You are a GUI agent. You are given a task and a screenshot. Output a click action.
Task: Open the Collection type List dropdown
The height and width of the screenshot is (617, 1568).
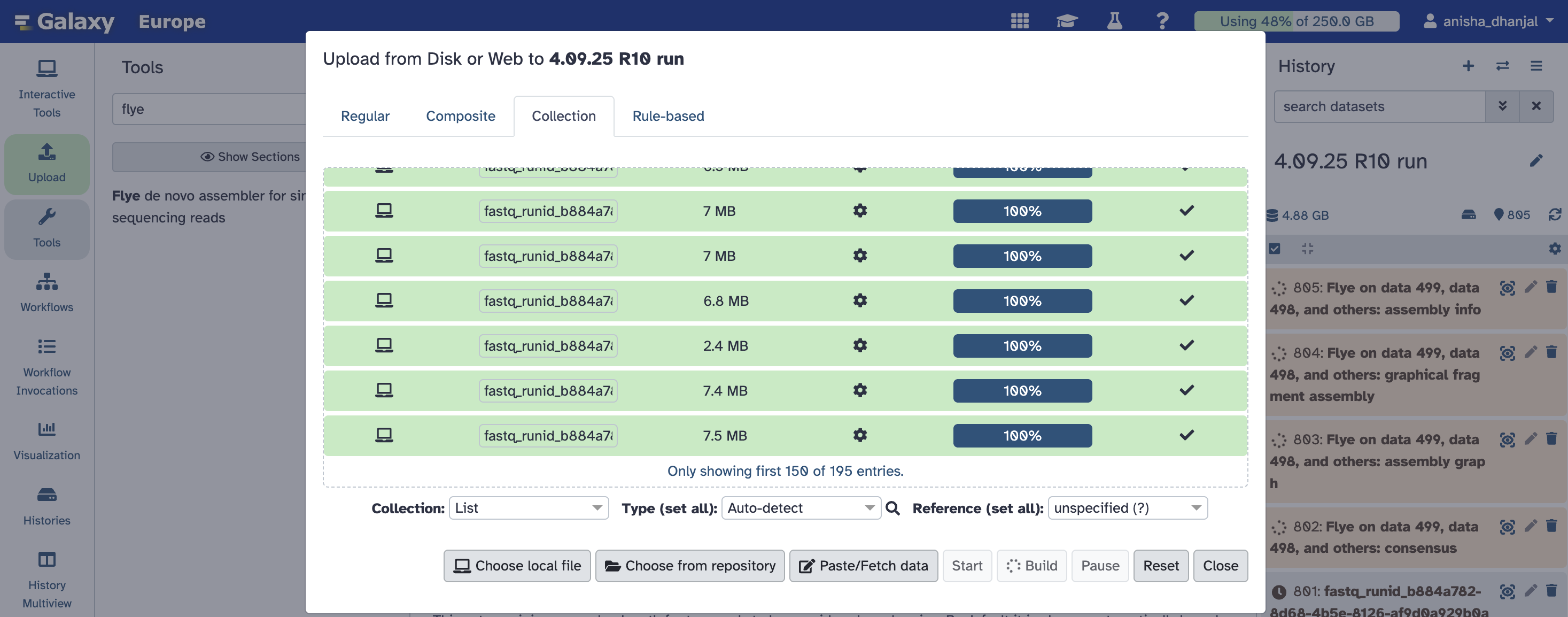(x=529, y=508)
